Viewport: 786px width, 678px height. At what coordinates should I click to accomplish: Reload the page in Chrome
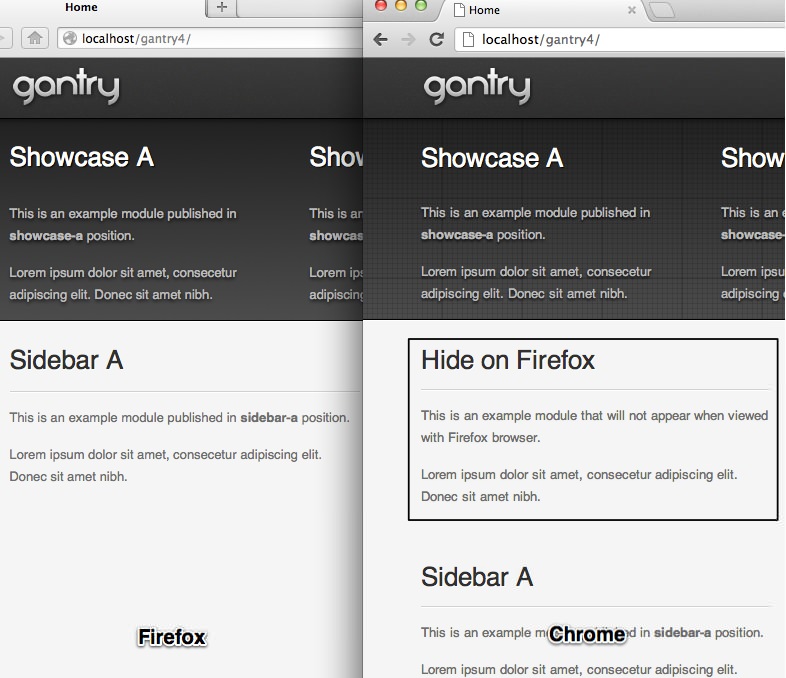(x=436, y=40)
